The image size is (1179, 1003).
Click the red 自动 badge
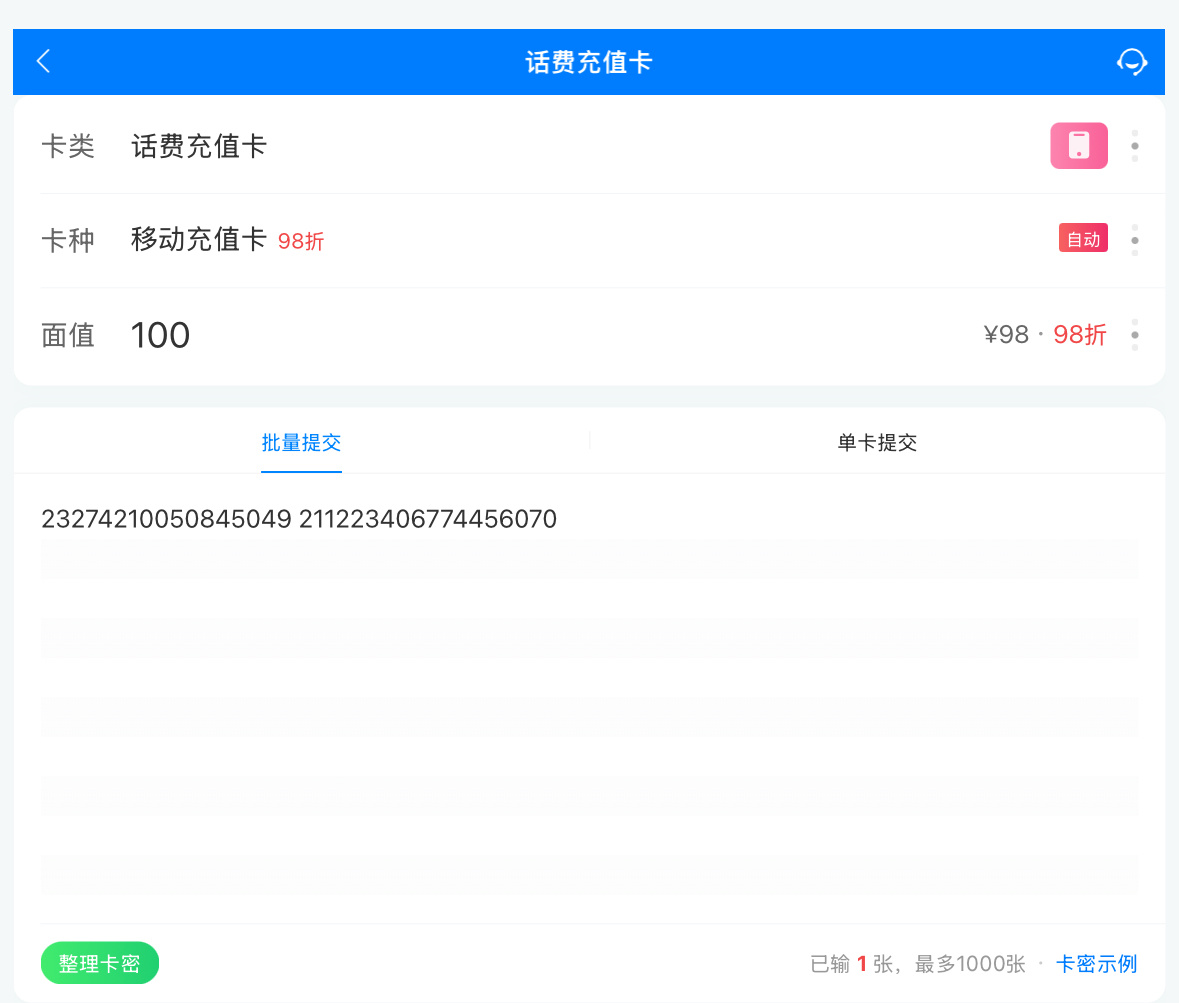tap(1083, 239)
